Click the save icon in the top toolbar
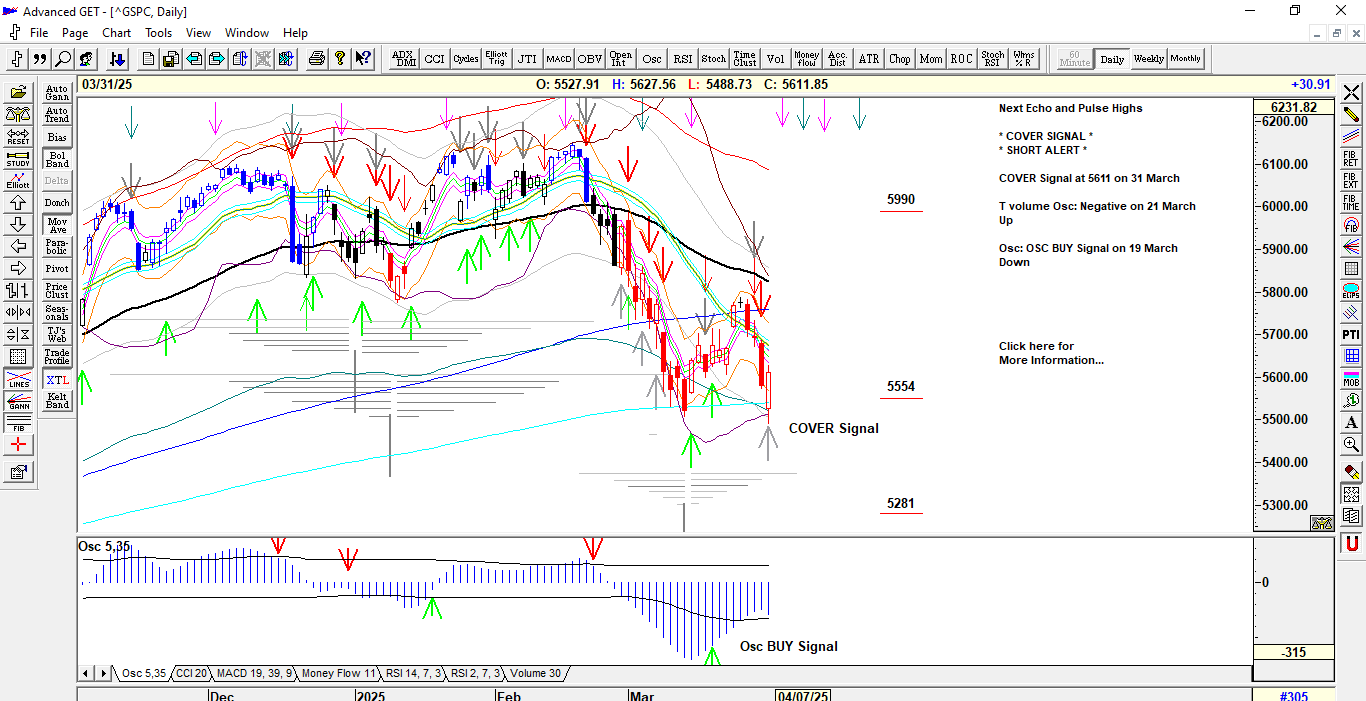 click(171, 59)
